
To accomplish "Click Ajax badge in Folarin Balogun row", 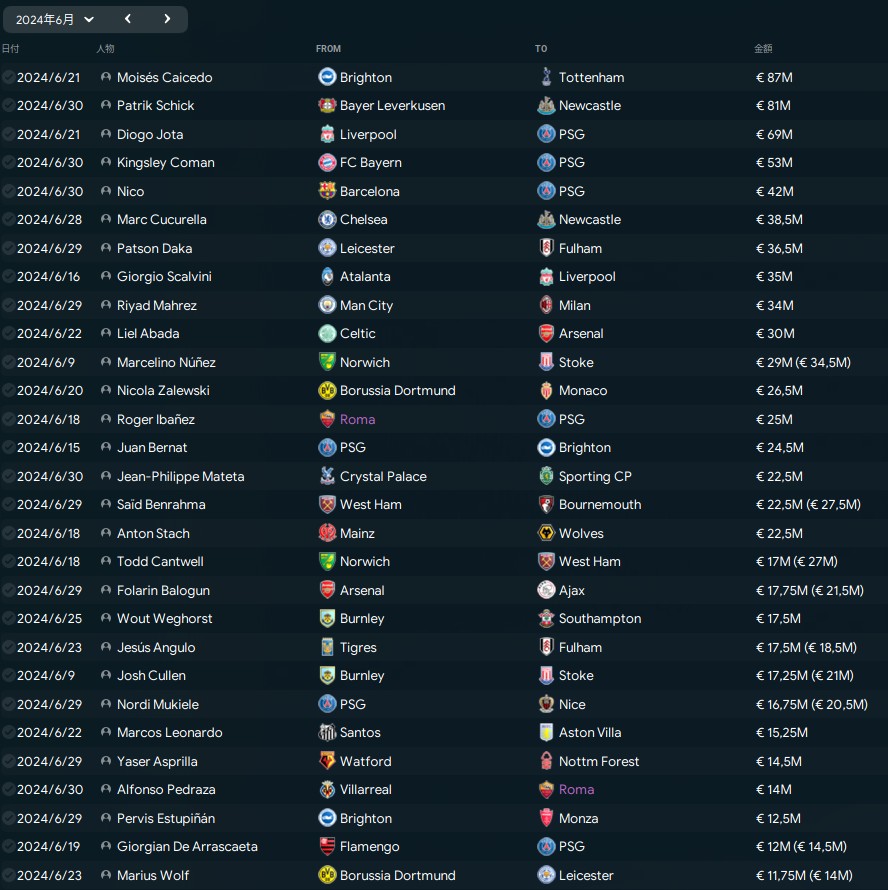I will click(546, 590).
